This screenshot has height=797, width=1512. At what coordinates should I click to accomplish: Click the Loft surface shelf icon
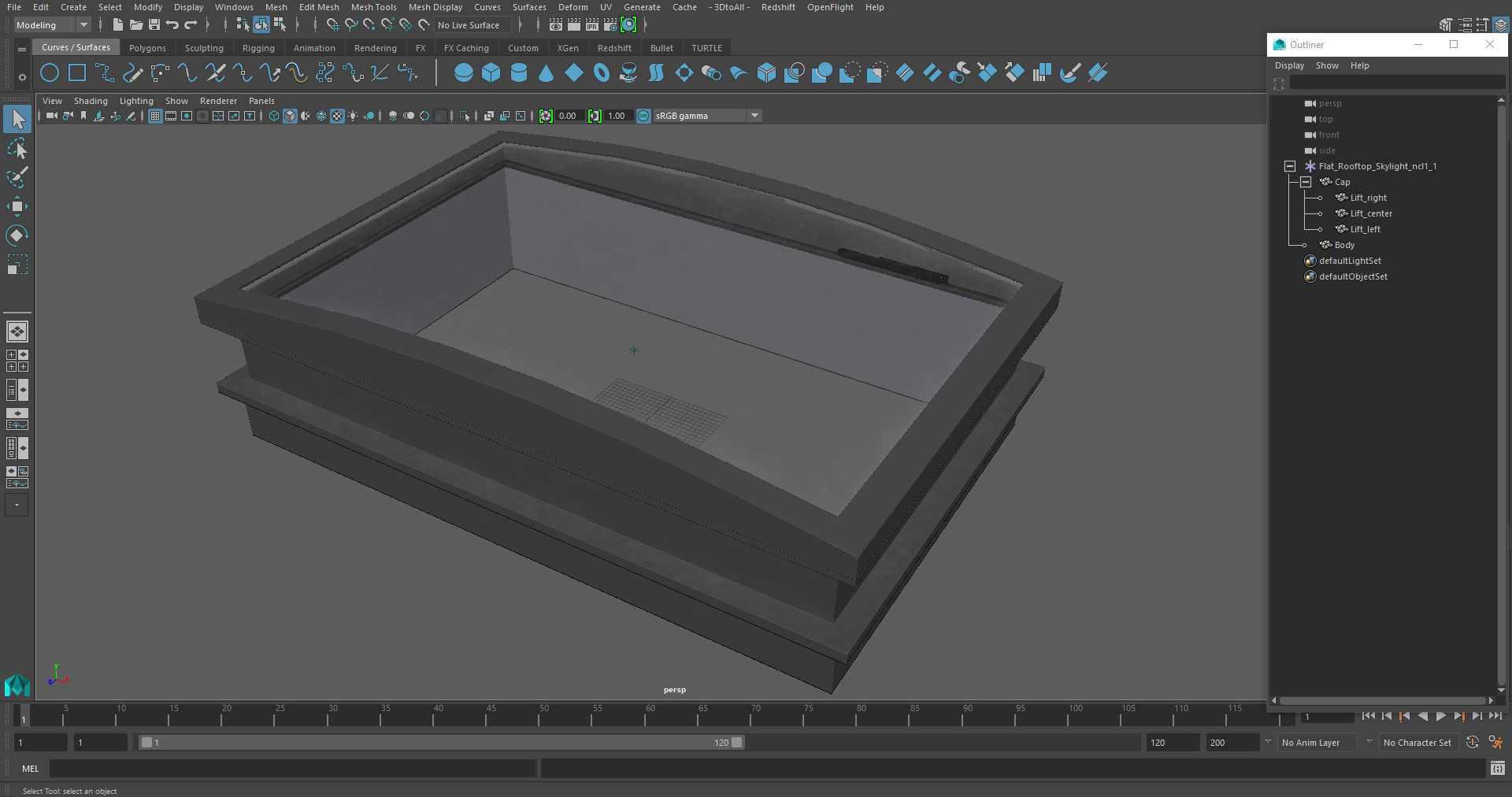[x=657, y=73]
